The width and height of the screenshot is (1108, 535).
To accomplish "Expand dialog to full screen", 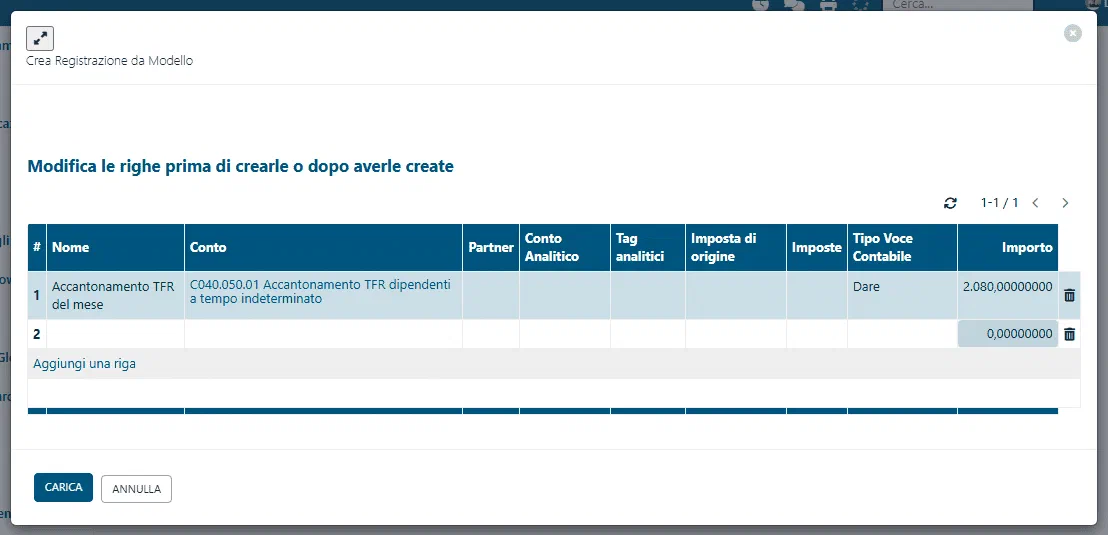I will pos(40,38).
